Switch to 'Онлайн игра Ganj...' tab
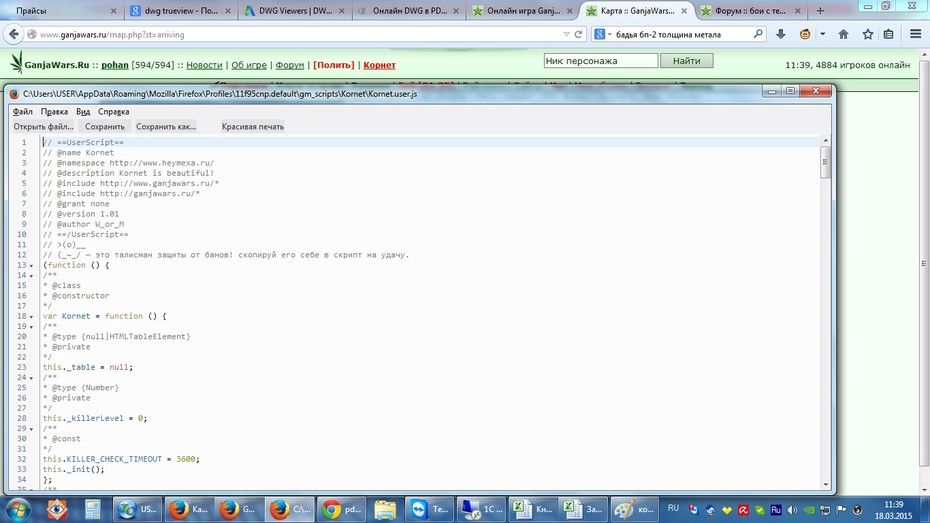 [523, 11]
